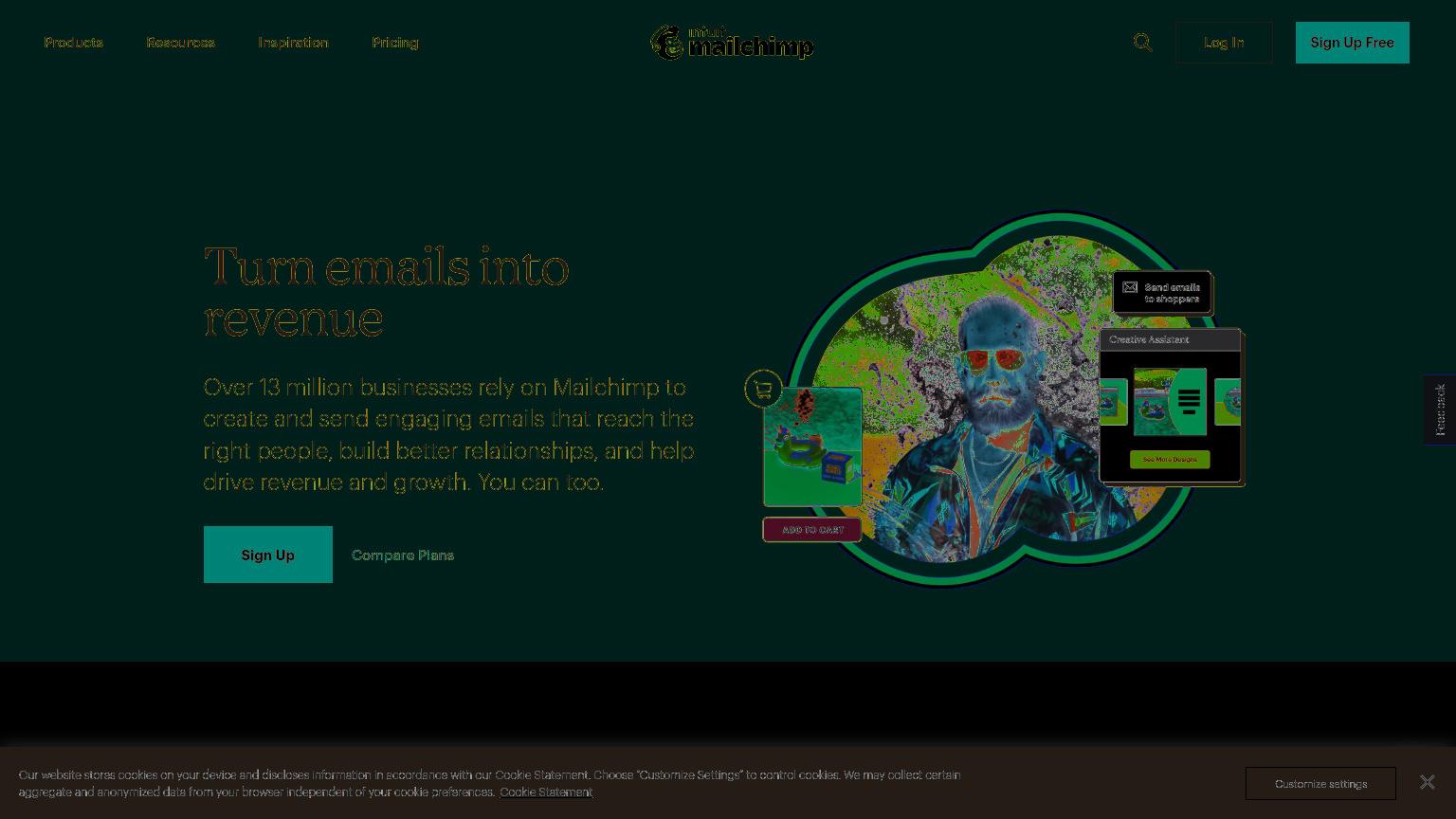Click the search magnifier icon
1456x819 pixels.
point(1142,43)
